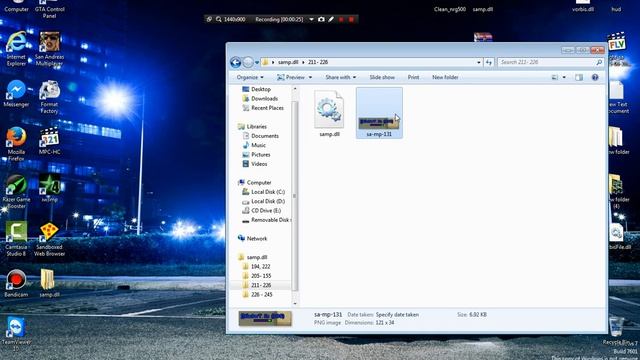
Task: Click Specify date taken in details pane
Action: (397, 315)
